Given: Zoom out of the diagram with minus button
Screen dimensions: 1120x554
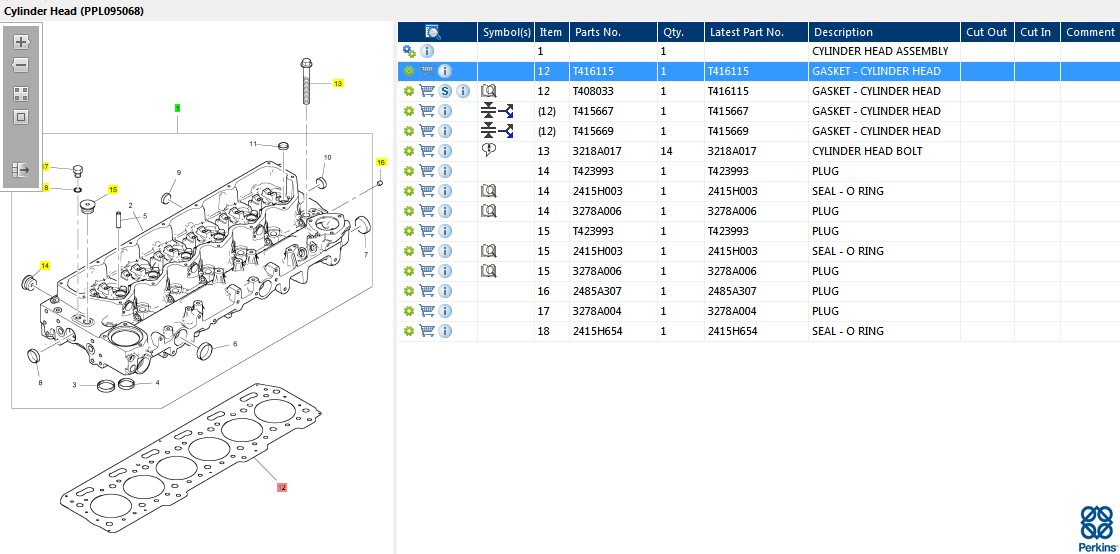Looking at the screenshot, I should click(x=21, y=66).
